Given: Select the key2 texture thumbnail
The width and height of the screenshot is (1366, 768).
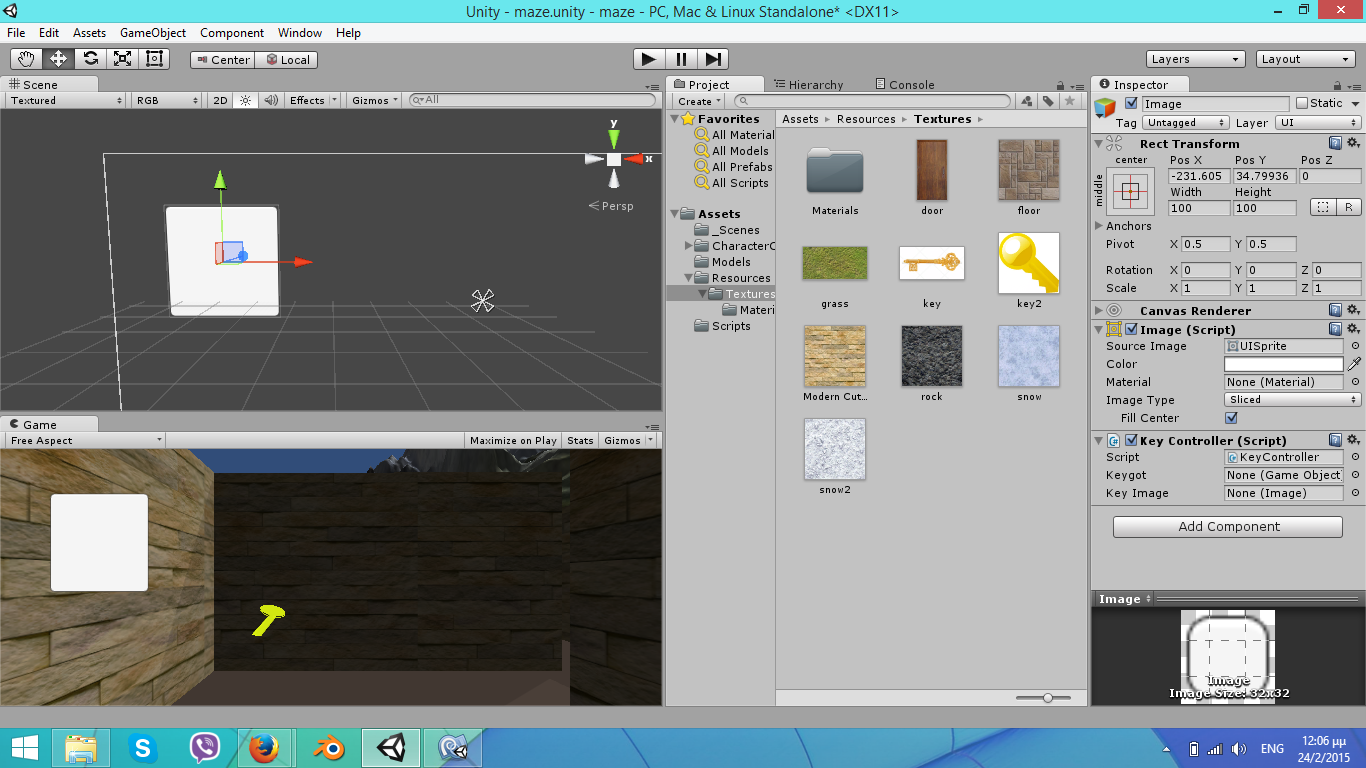Looking at the screenshot, I should click(1029, 263).
